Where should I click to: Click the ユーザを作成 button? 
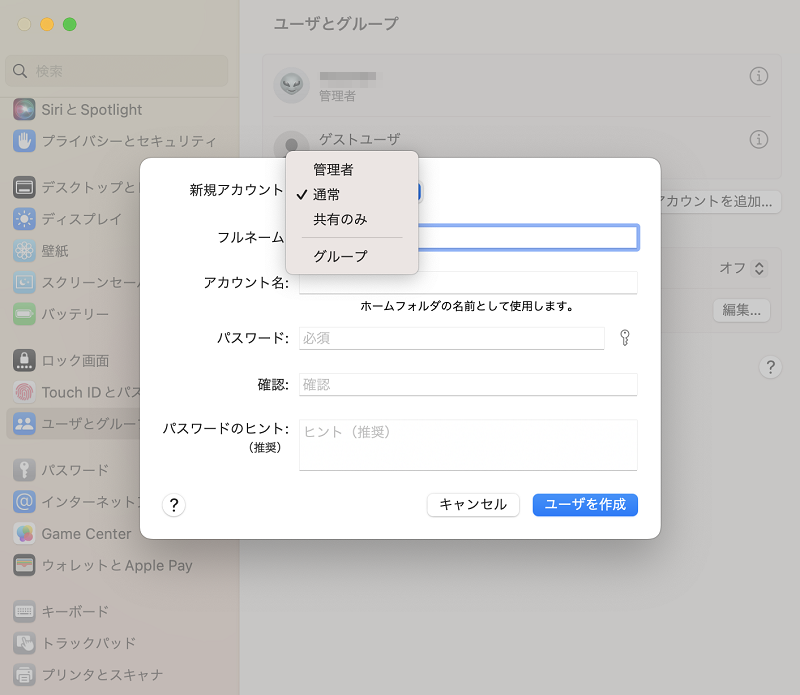tap(585, 505)
